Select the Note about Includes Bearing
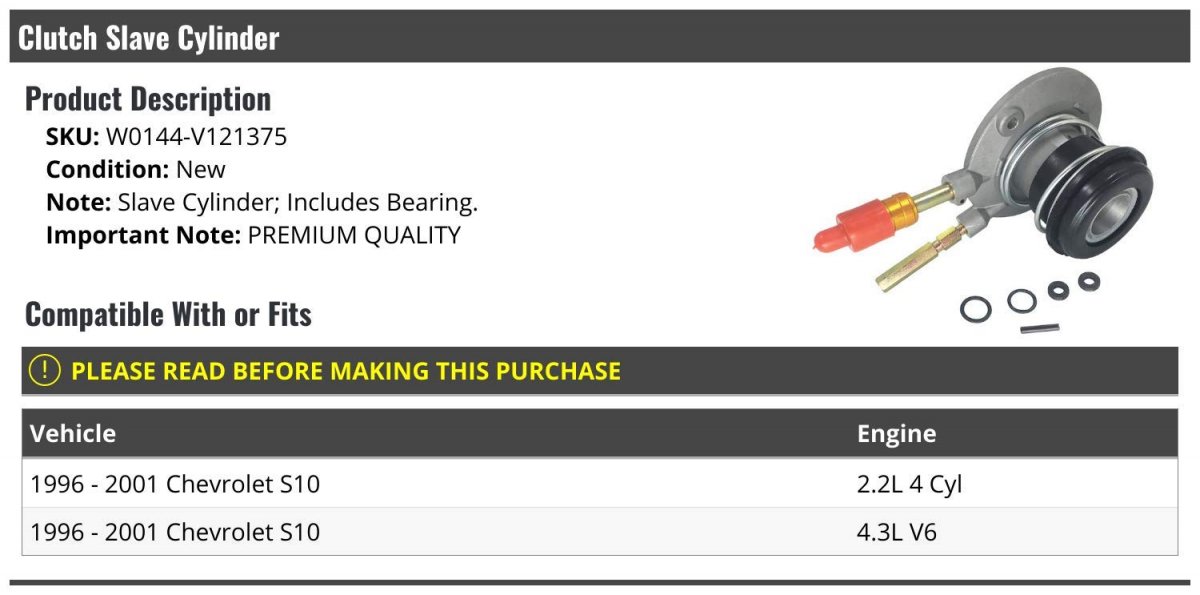This screenshot has width=1200, height=595. 262,202
